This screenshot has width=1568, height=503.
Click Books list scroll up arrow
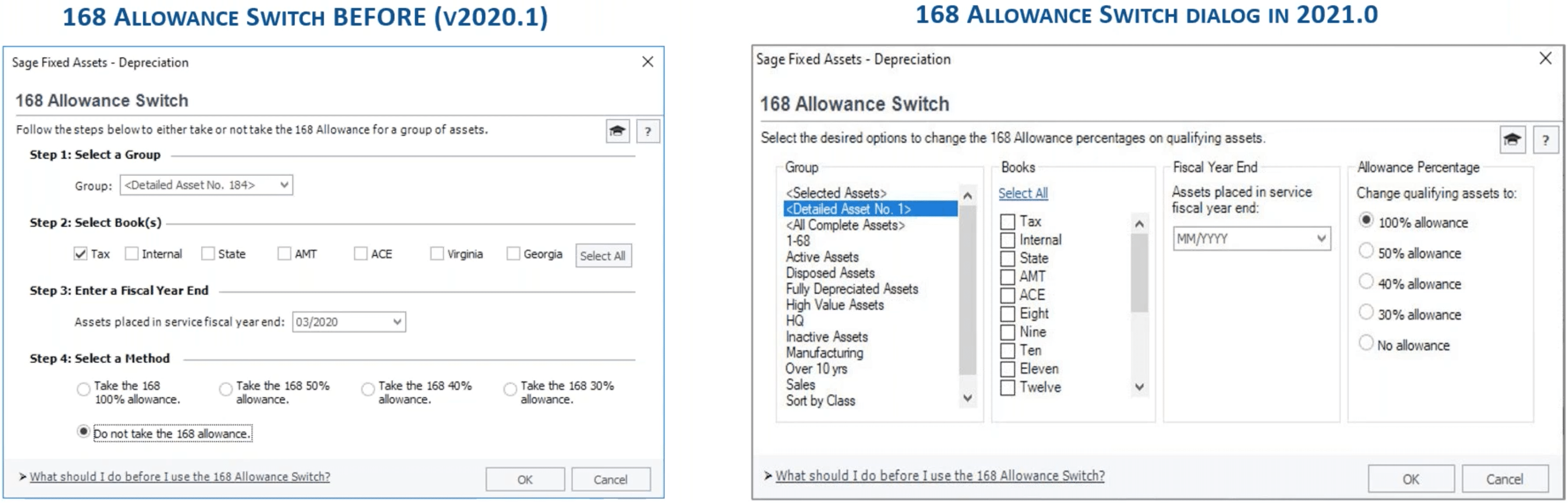click(x=1139, y=224)
